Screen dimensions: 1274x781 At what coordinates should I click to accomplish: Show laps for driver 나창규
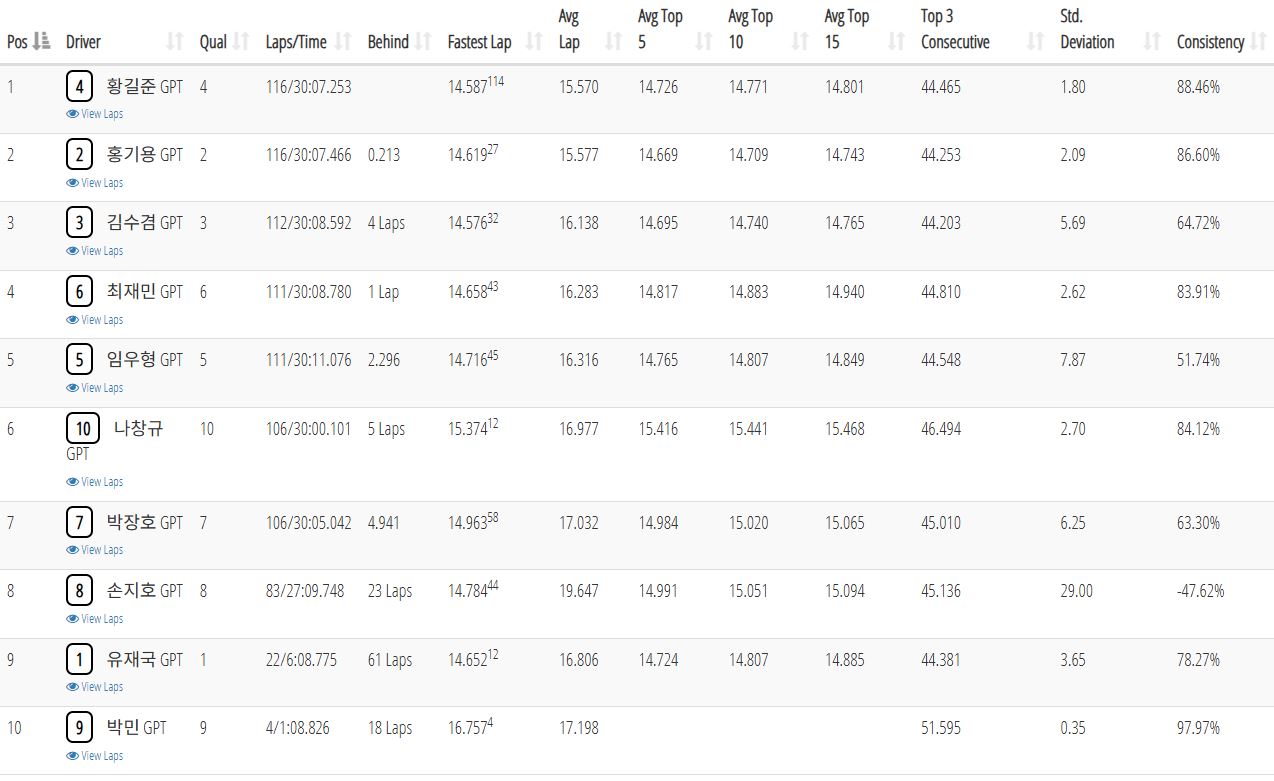95,482
